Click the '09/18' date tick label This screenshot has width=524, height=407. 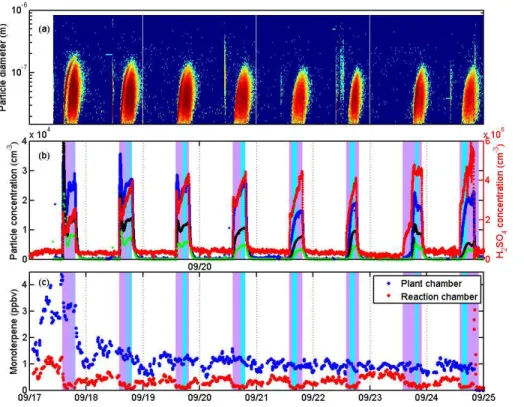86,398
